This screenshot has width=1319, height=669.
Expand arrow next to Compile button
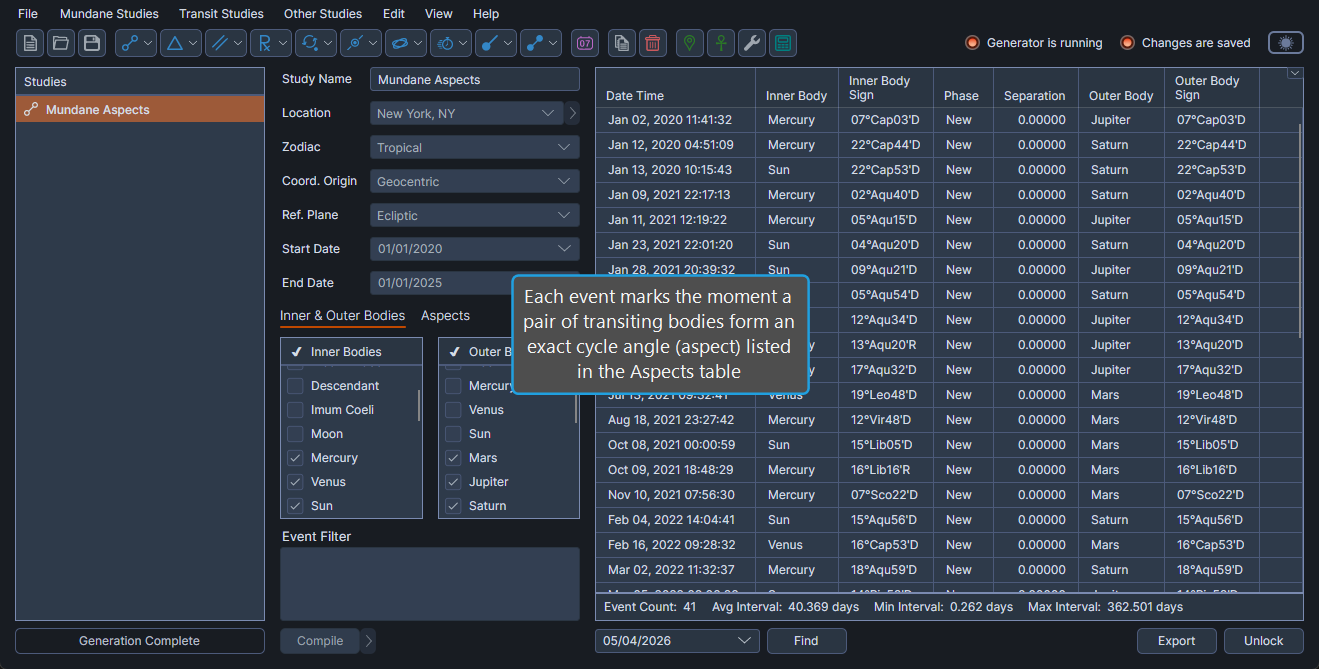point(369,641)
